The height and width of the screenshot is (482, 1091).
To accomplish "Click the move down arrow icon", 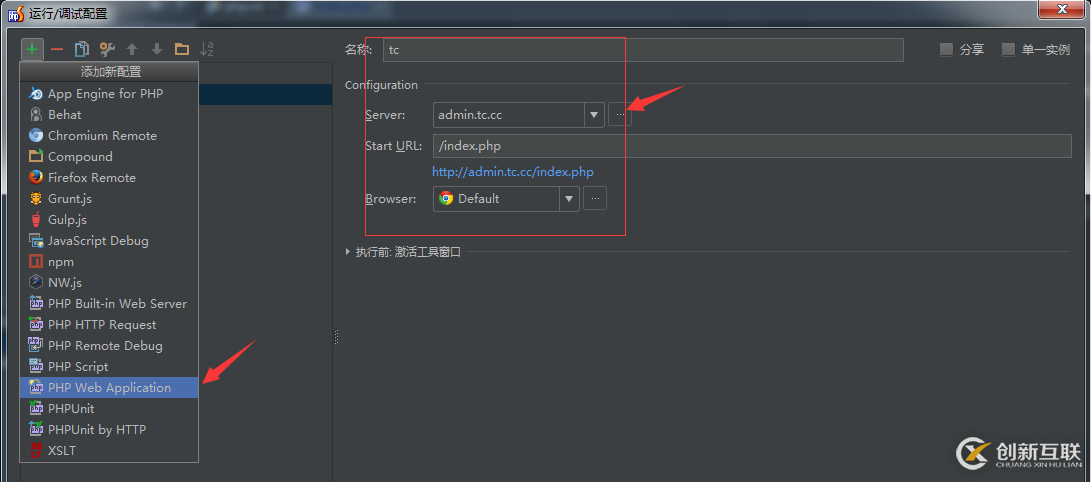I will 157,49.
